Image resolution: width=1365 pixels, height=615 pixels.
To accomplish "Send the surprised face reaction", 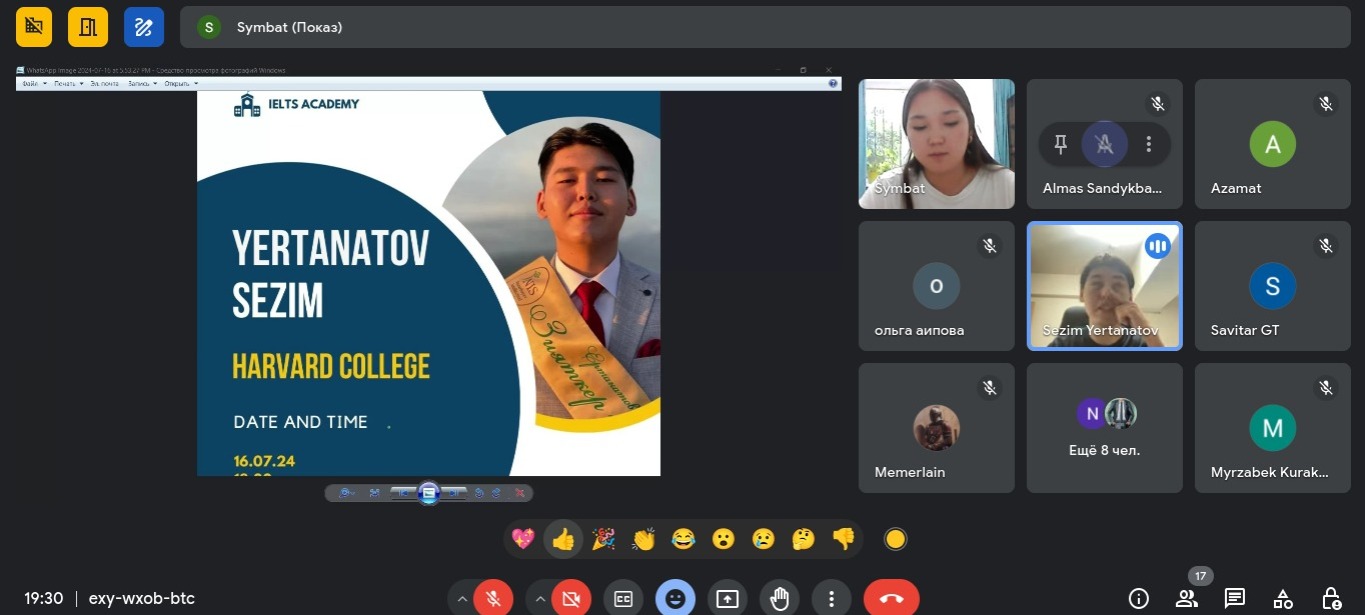I will coord(723,539).
